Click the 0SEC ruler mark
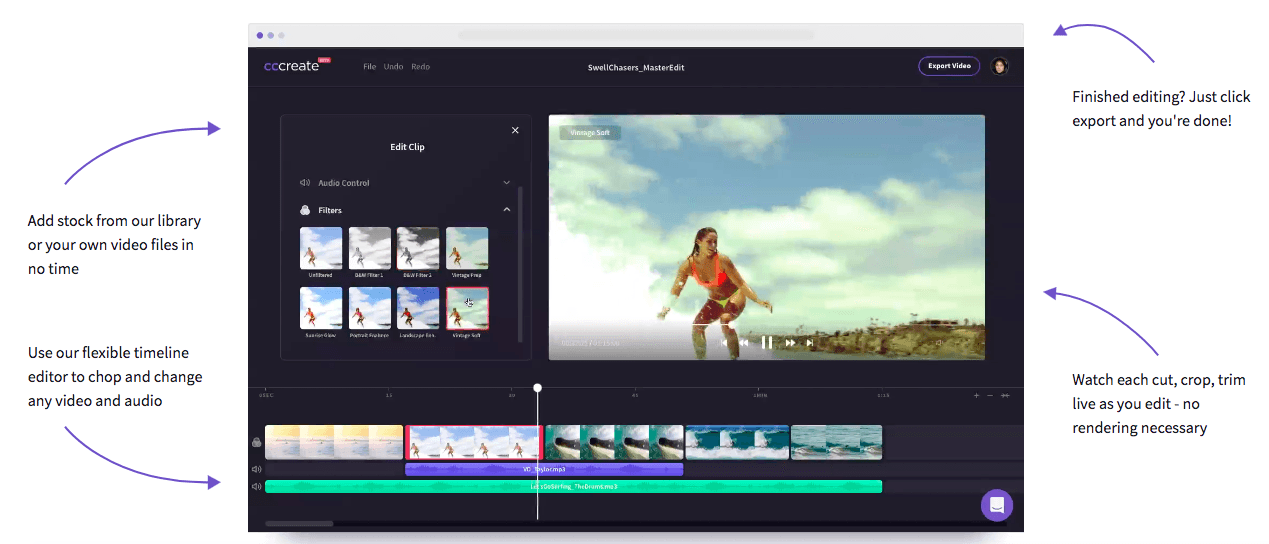Screen dimensions: 1269x544 [266, 395]
